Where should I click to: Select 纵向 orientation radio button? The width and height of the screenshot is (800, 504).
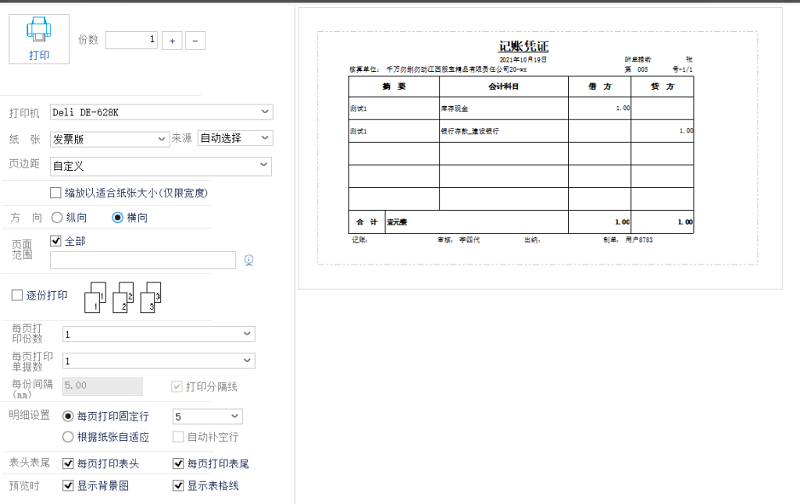tap(56, 217)
